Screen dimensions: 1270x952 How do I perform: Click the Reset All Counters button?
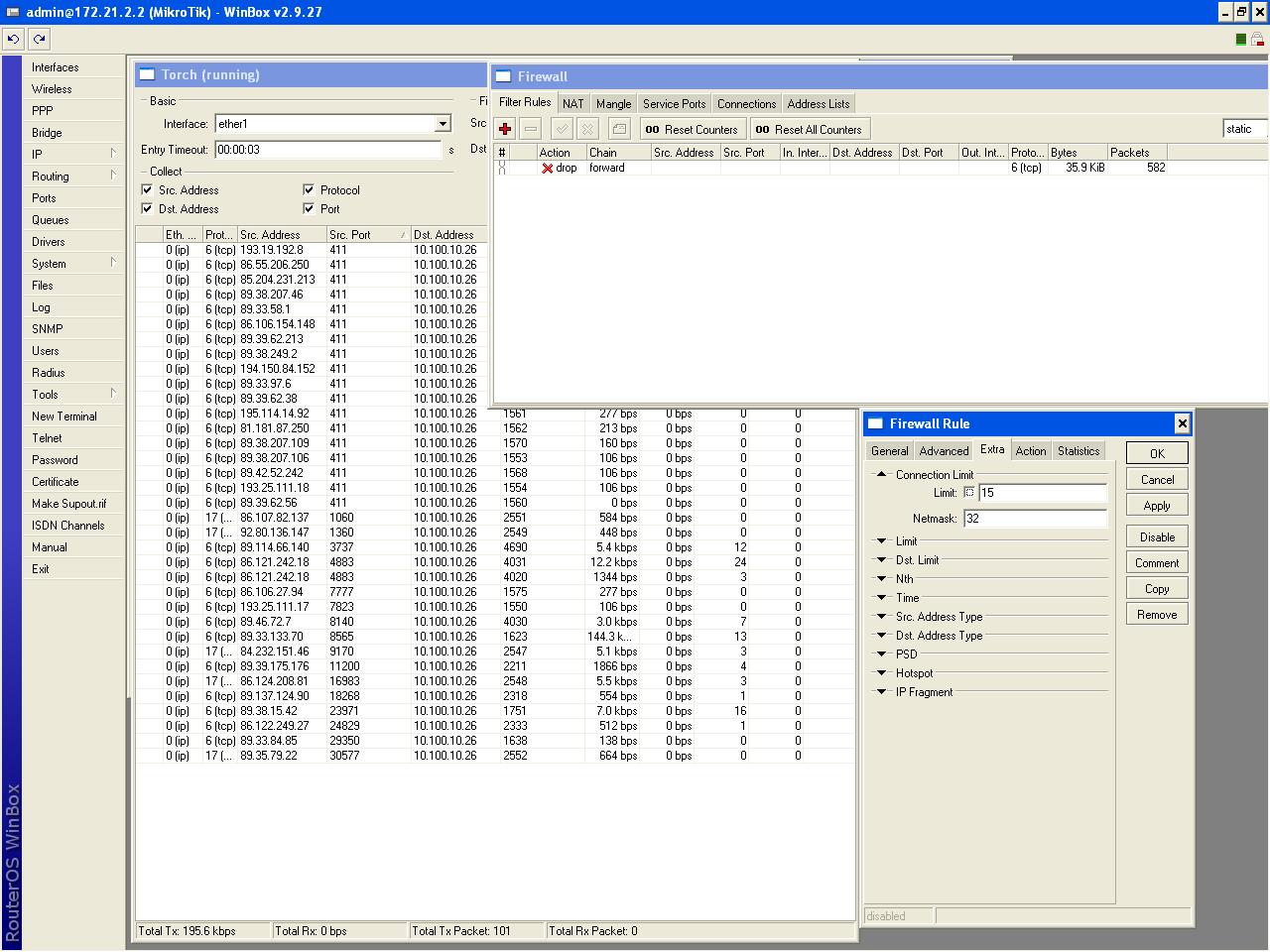pos(809,129)
